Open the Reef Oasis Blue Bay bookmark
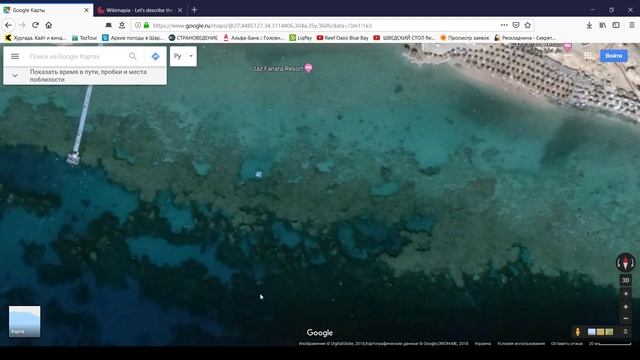Screen dimensions: 640x360 tap(342, 38)
